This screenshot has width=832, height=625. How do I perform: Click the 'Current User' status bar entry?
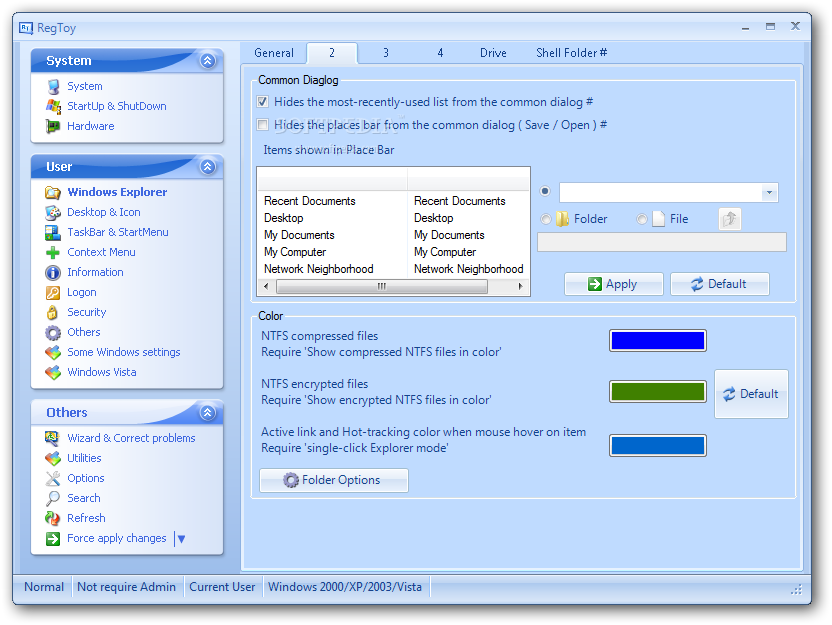[x=222, y=587]
